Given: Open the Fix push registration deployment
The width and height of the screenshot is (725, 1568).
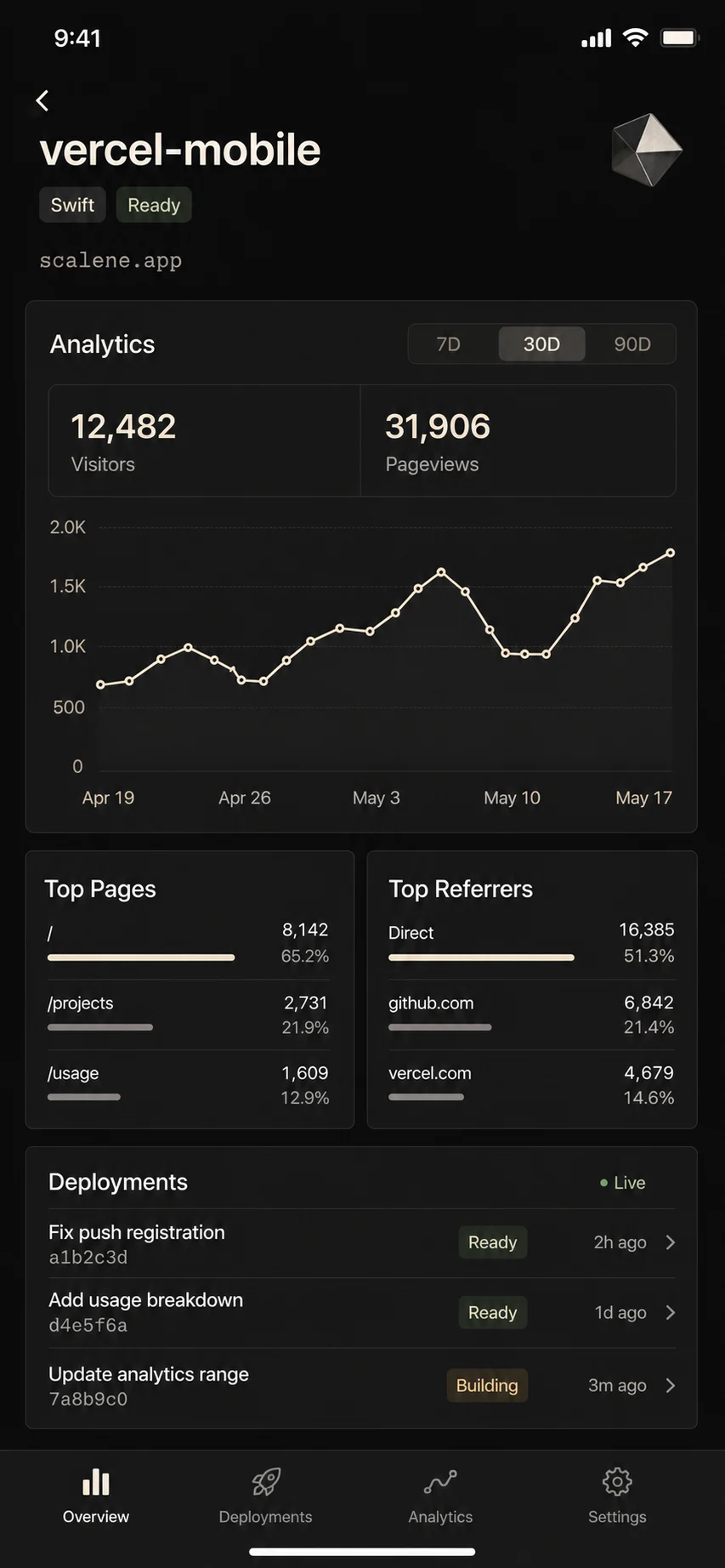Looking at the screenshot, I should [362, 1243].
